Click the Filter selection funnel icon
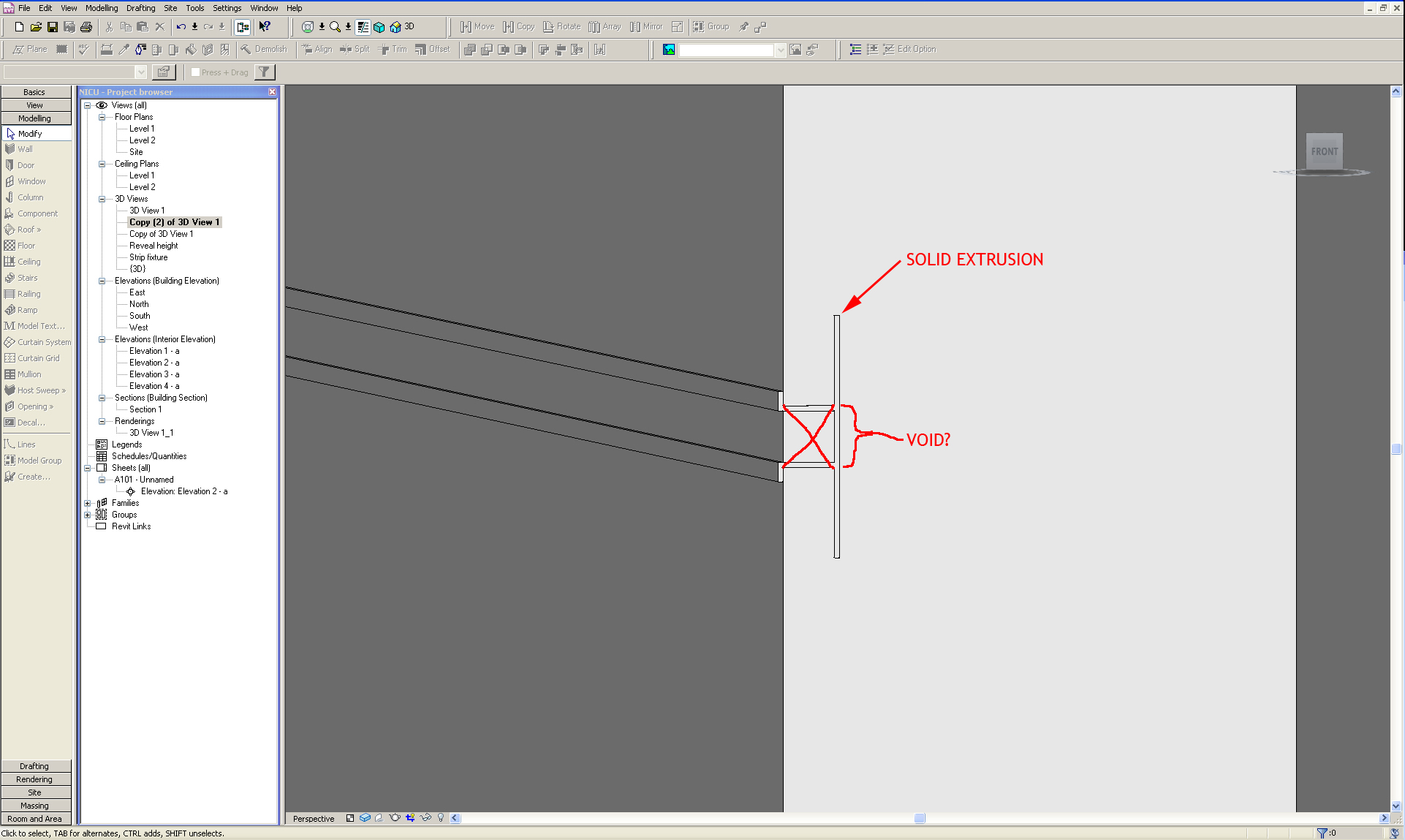This screenshot has height=840, width=1405. click(x=265, y=72)
